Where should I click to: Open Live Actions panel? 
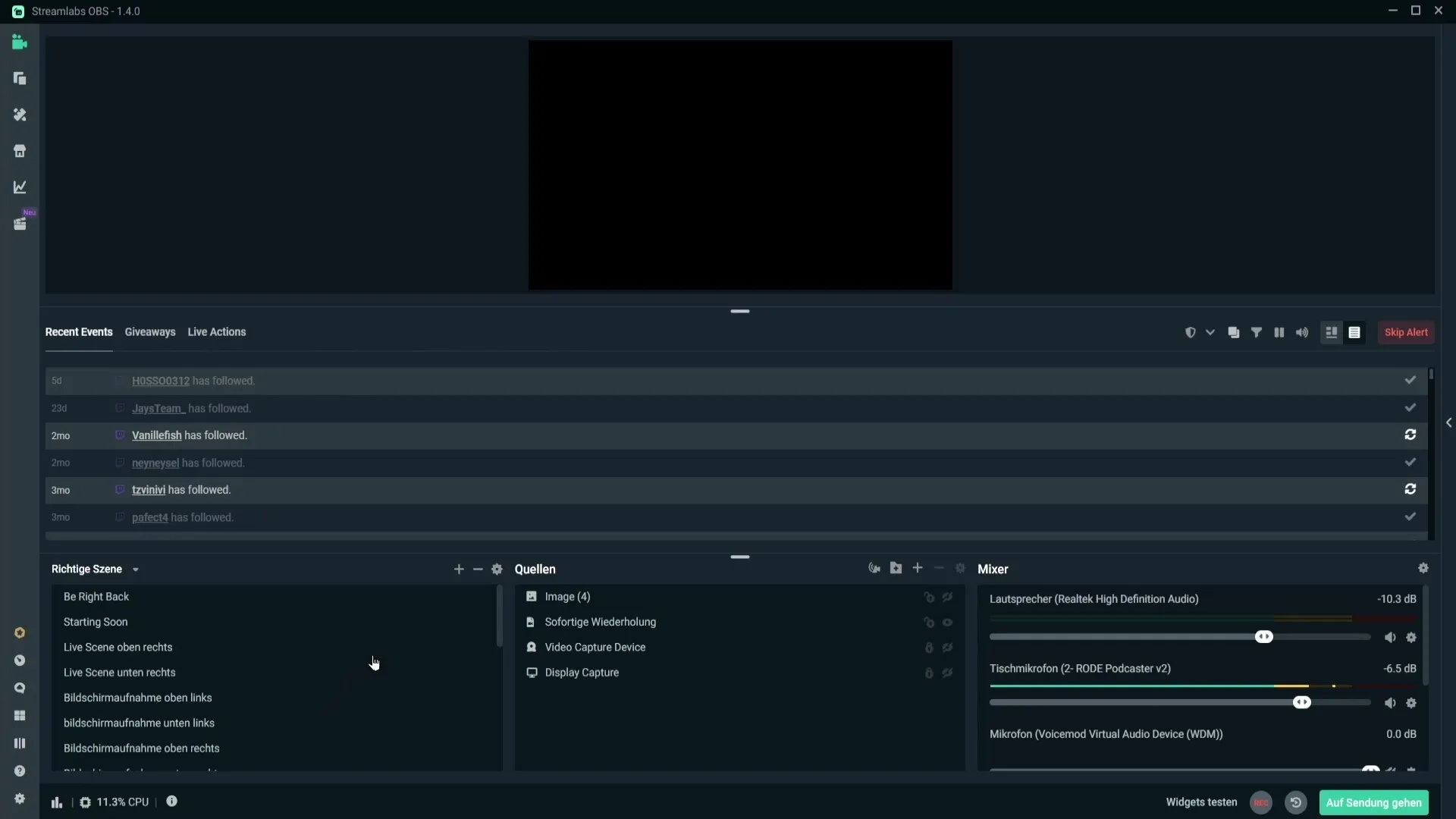click(x=216, y=331)
